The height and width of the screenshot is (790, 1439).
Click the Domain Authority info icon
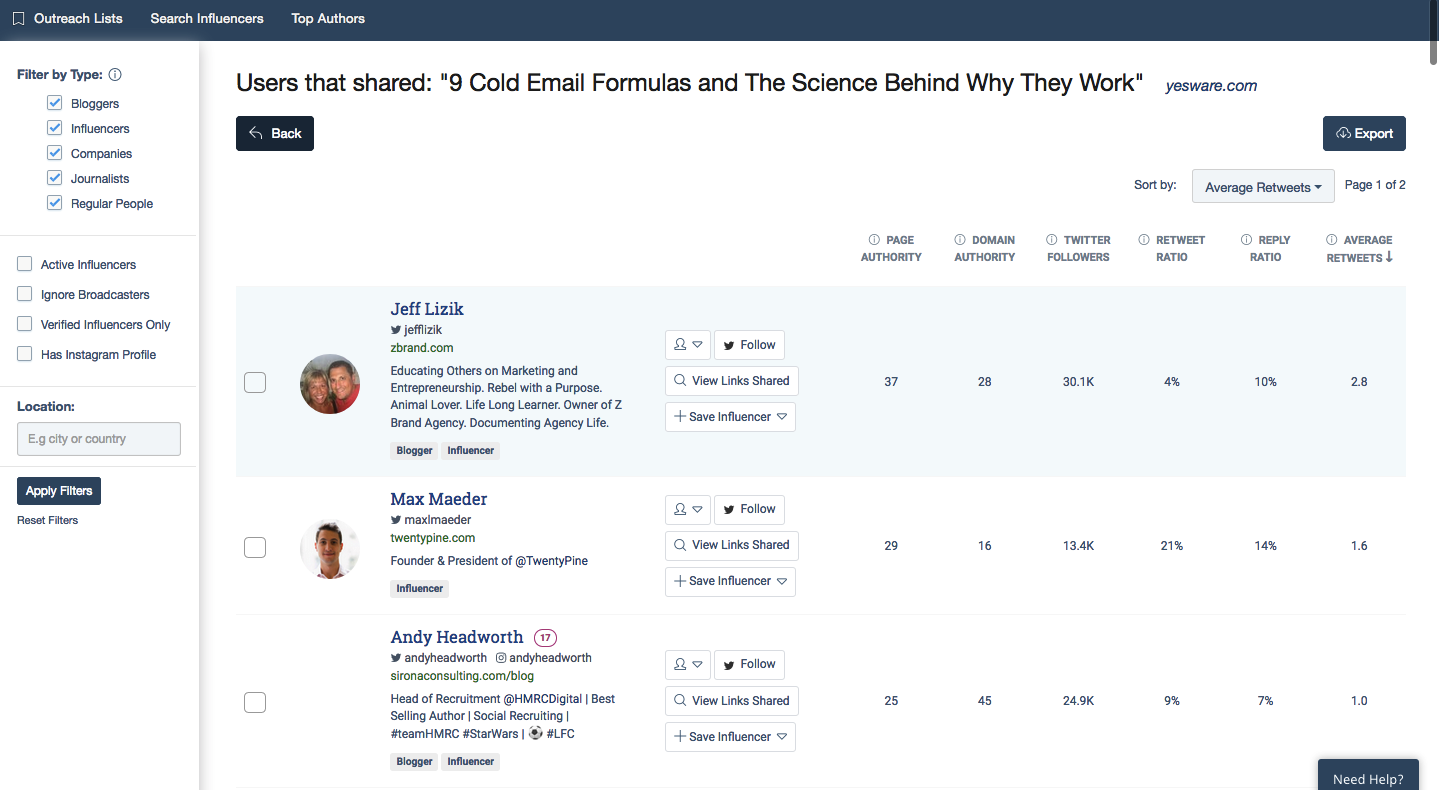point(960,240)
